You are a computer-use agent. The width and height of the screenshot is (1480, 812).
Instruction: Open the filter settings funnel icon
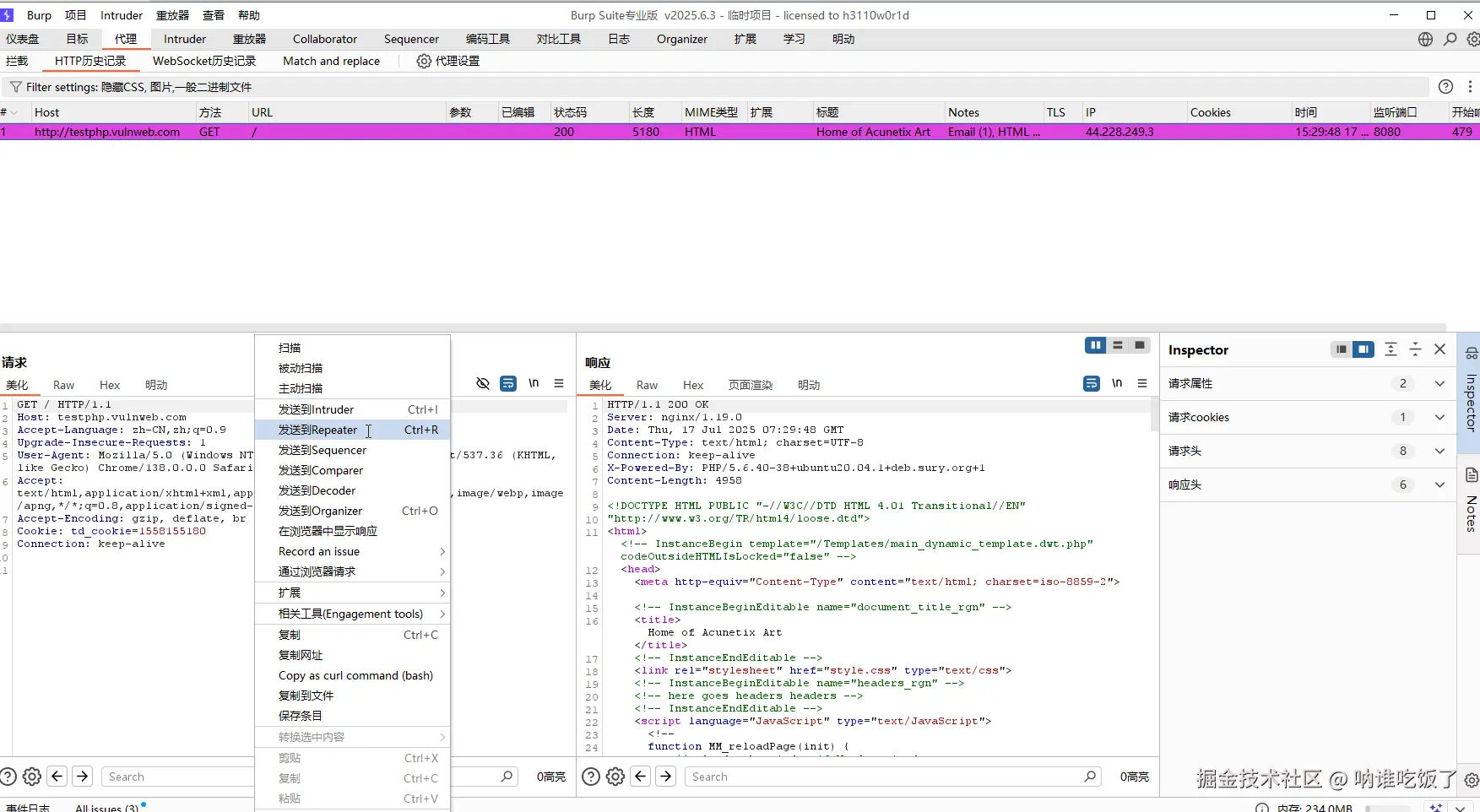(x=15, y=87)
